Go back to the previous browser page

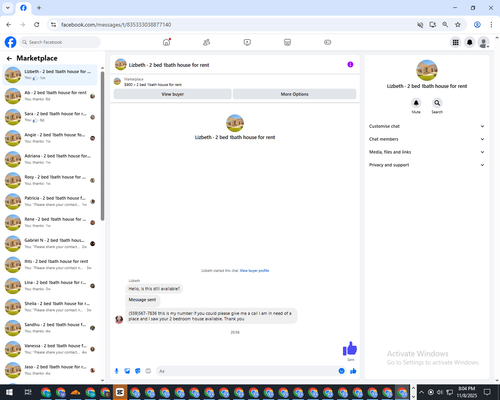click(9, 25)
